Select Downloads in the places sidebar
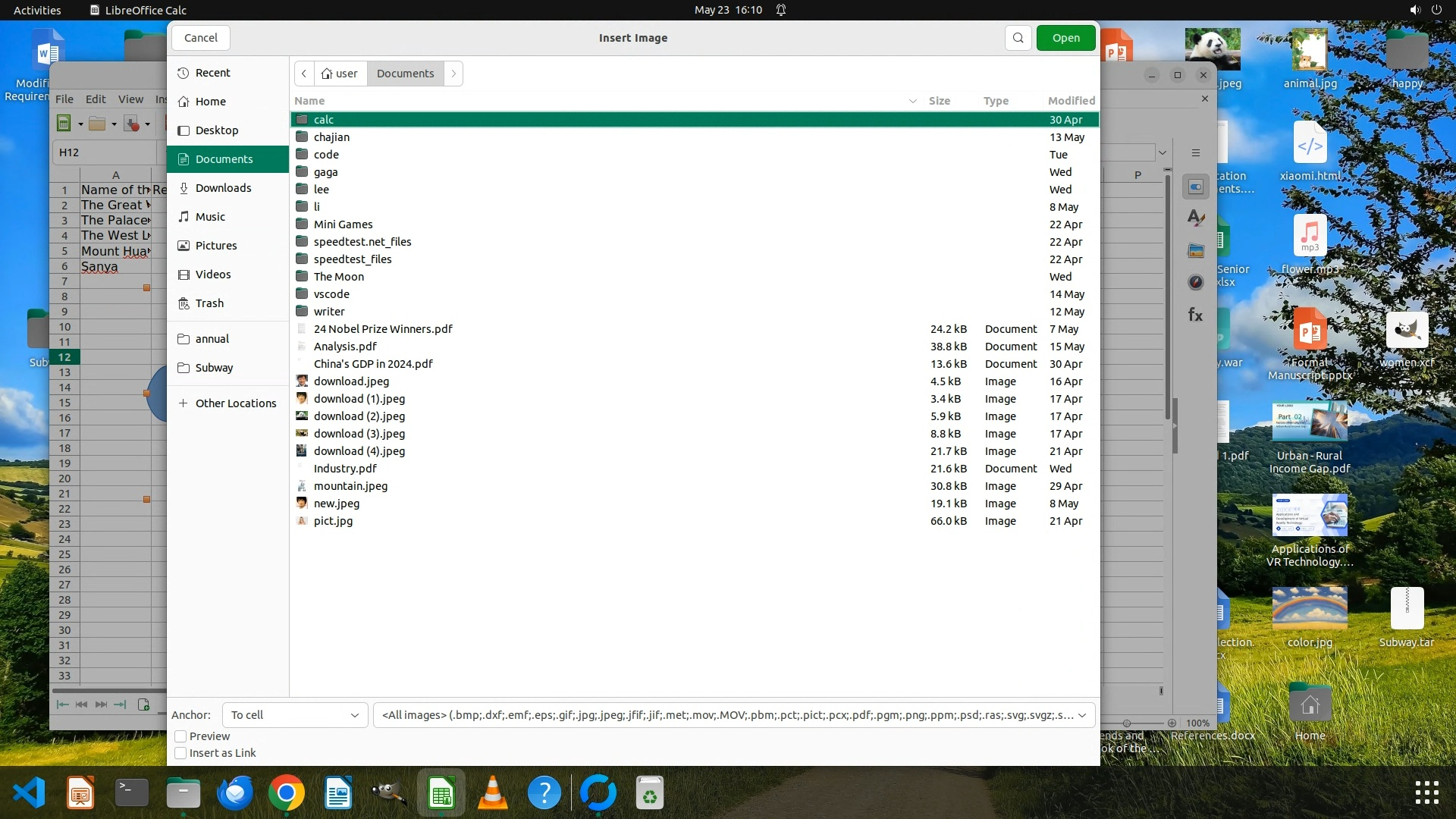The image size is (1456, 819). pyautogui.click(x=223, y=188)
